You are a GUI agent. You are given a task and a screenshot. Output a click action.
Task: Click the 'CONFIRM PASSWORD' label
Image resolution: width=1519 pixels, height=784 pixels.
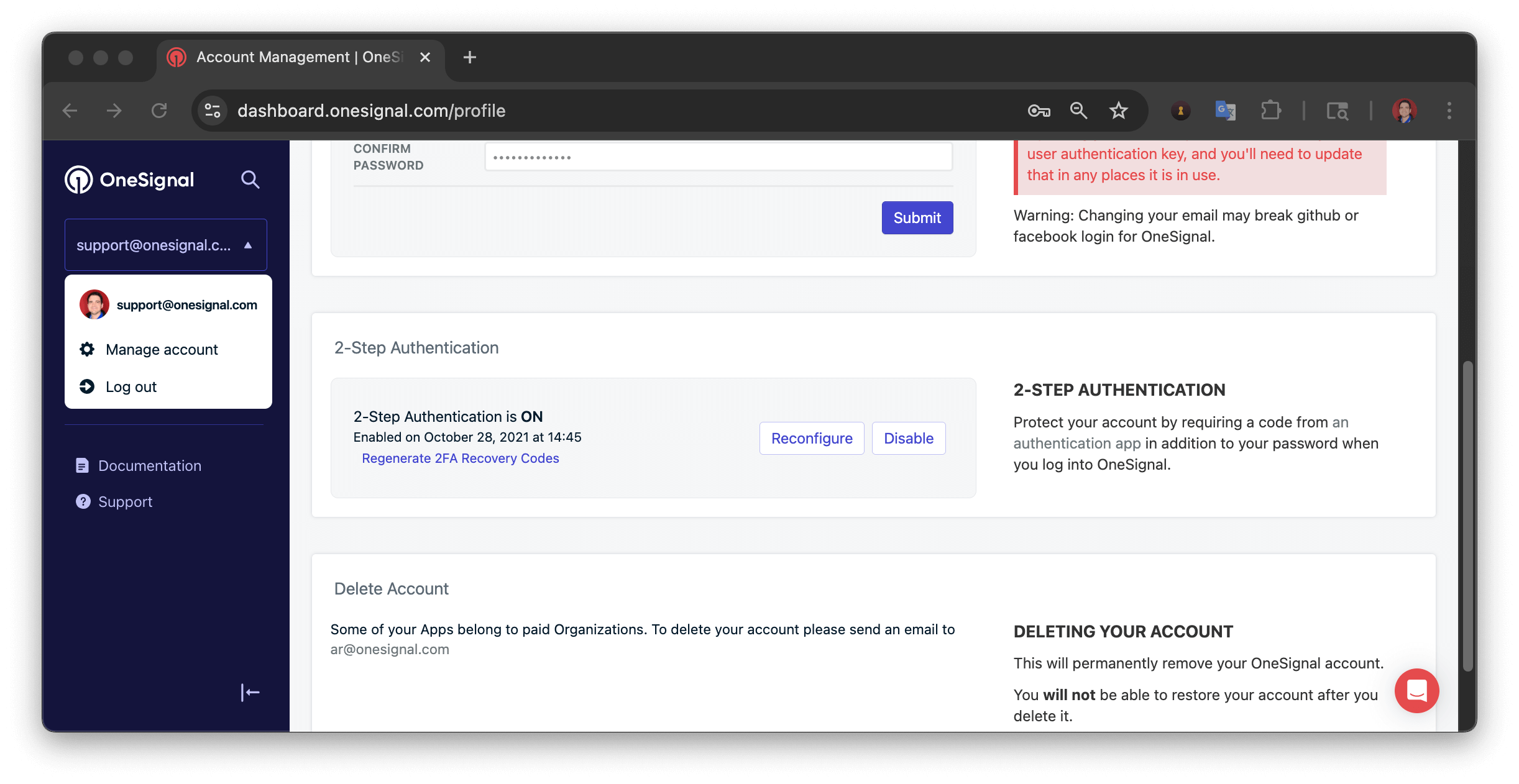tap(388, 157)
